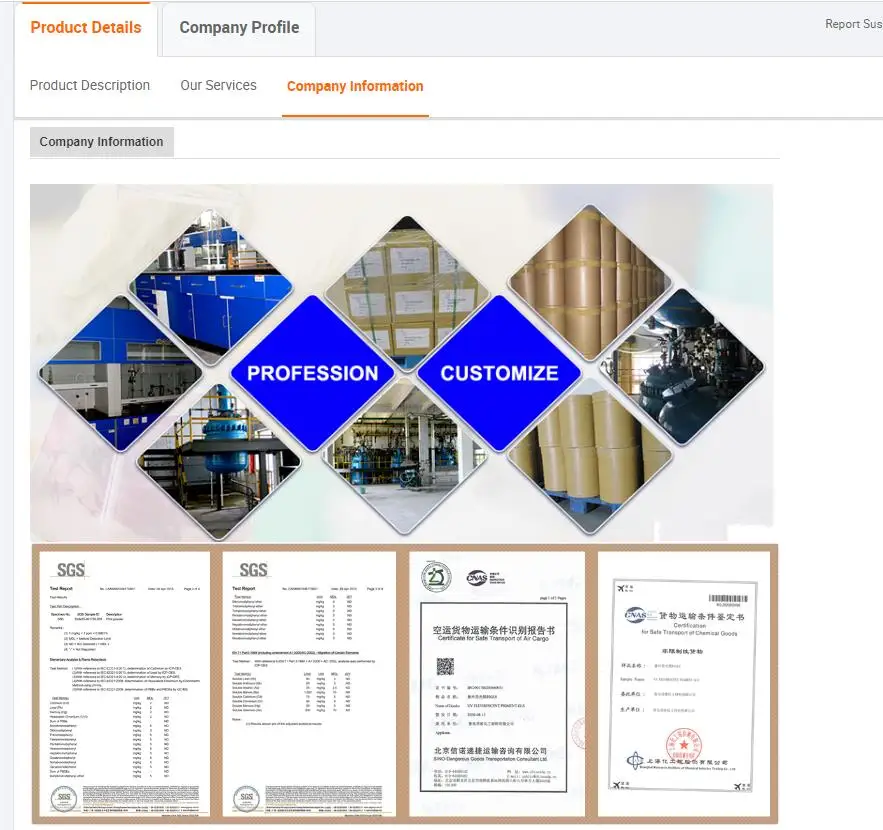This screenshot has height=830, width=883.
Task: Click SGS logo on second test report
Action: coord(253,570)
